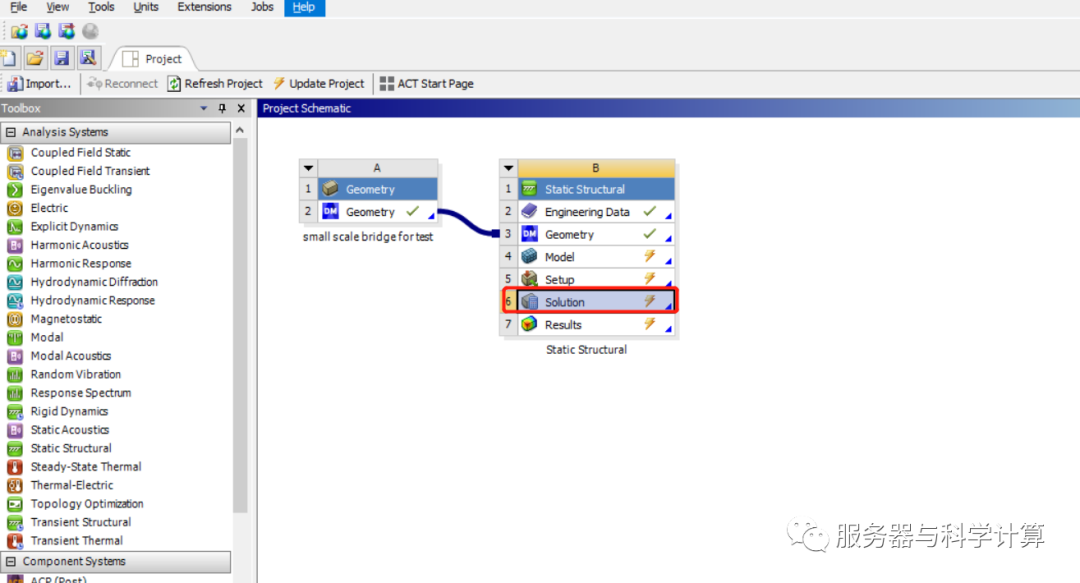Click the toolbox scrollbar up arrow
1080x583 pixels.
point(240,130)
